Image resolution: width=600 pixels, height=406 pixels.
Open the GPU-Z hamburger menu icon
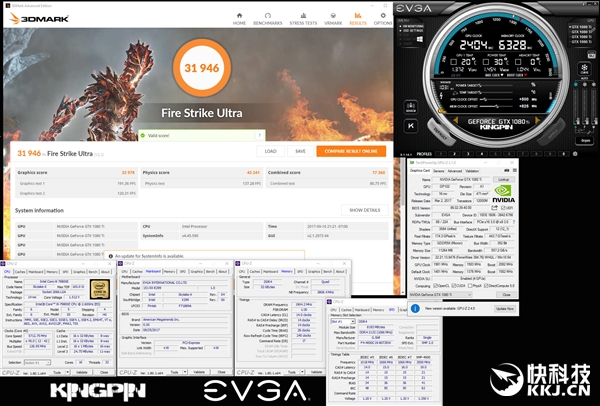coord(515,170)
